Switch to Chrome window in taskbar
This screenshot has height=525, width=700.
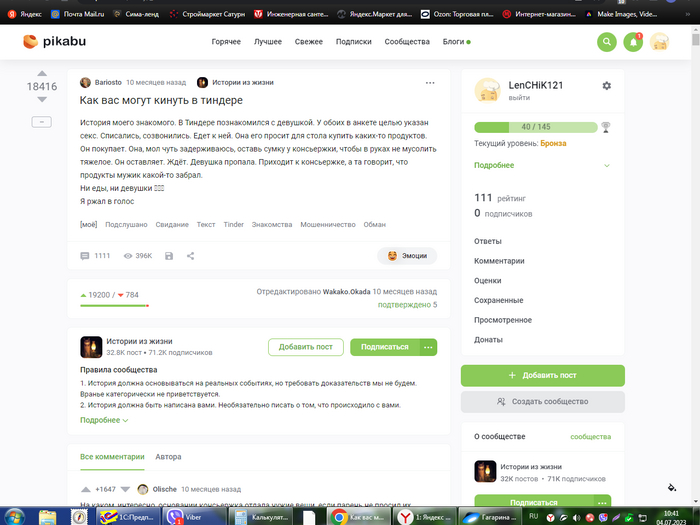(x=359, y=517)
